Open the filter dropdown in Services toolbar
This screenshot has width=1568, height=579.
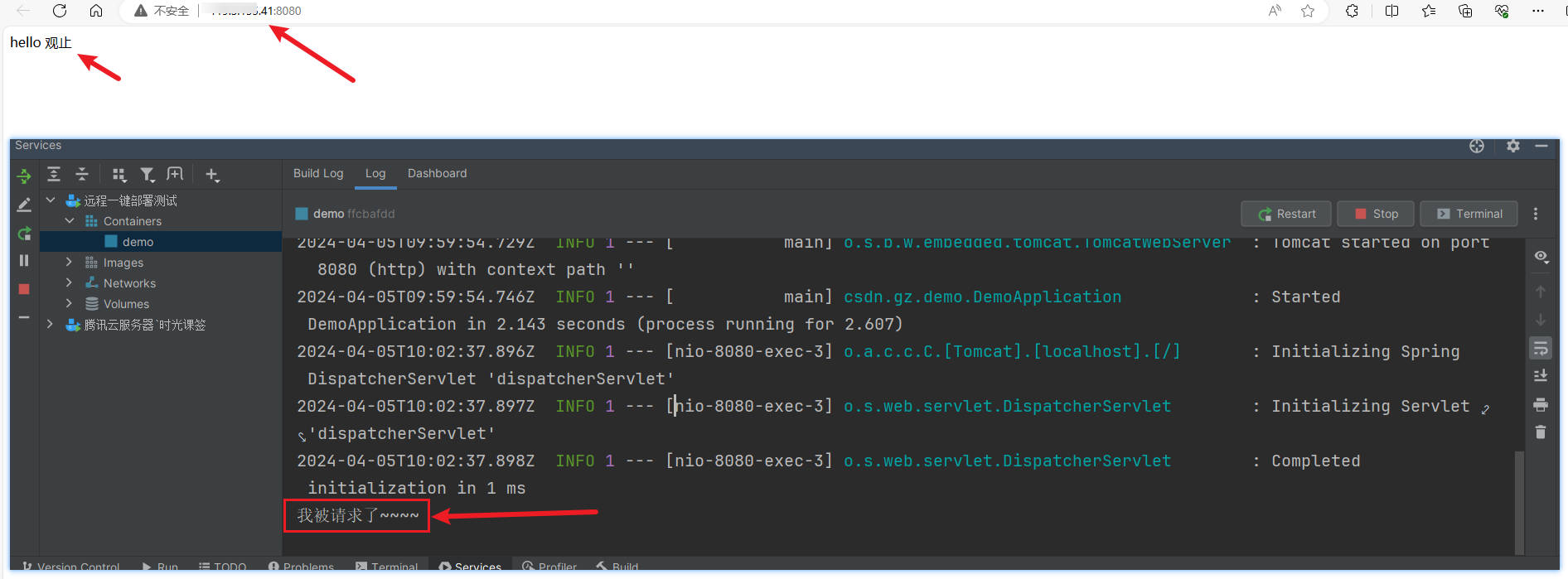[x=148, y=175]
